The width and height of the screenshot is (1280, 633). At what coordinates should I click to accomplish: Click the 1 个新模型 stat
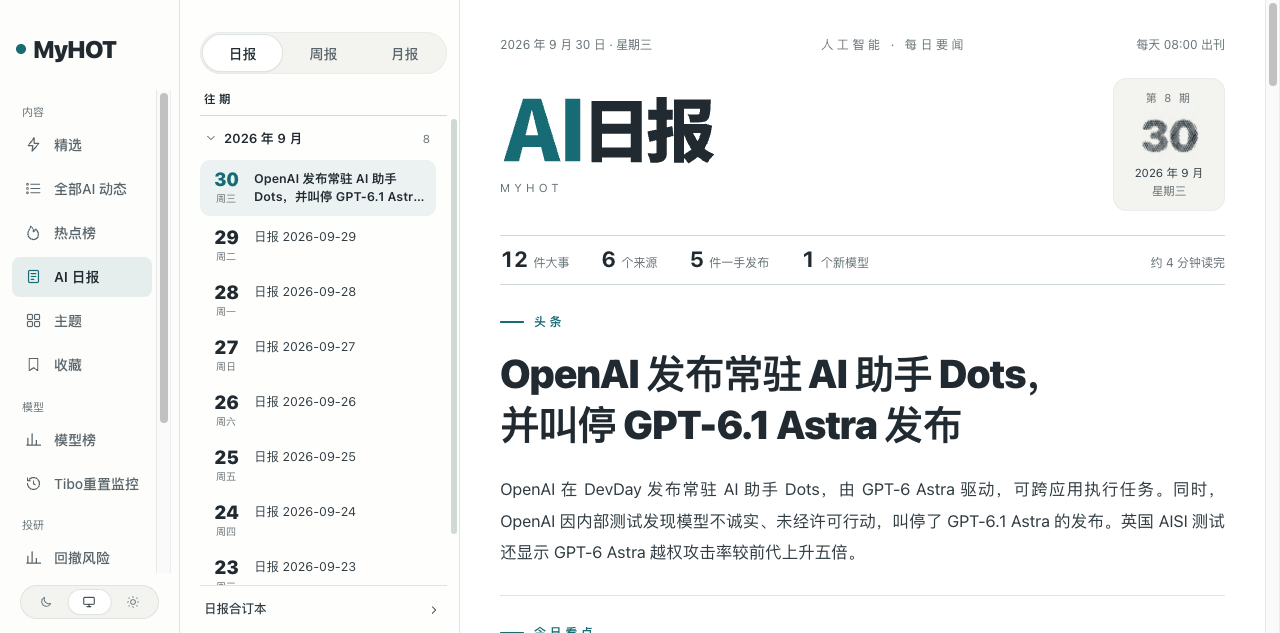point(835,260)
